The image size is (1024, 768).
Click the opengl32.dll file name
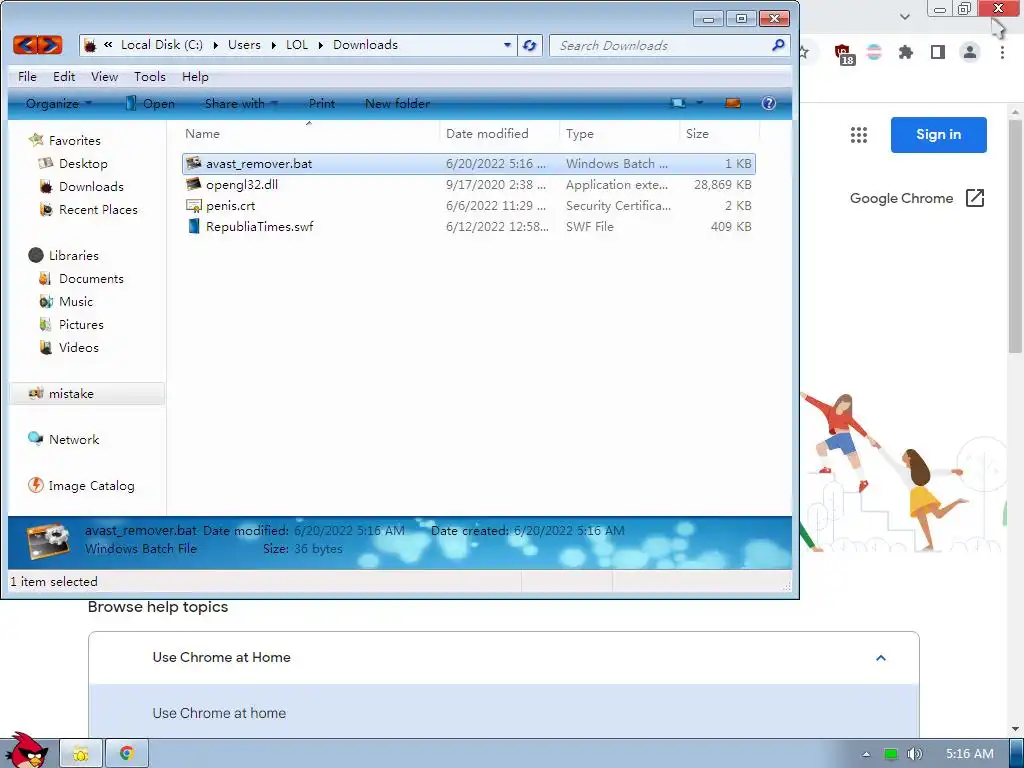pos(242,185)
